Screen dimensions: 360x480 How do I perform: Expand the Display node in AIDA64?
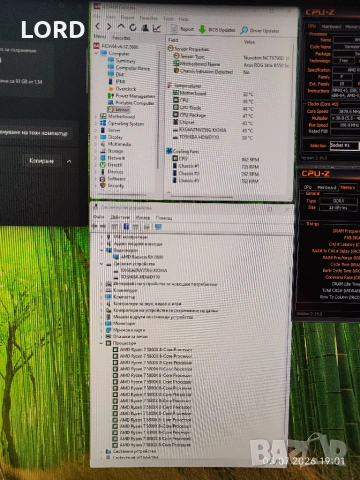coord(96,137)
